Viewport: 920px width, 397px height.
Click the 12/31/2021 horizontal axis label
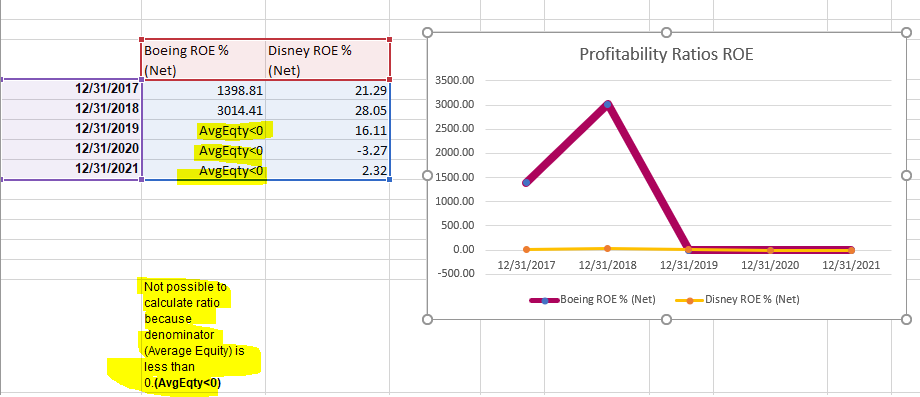[851, 265]
